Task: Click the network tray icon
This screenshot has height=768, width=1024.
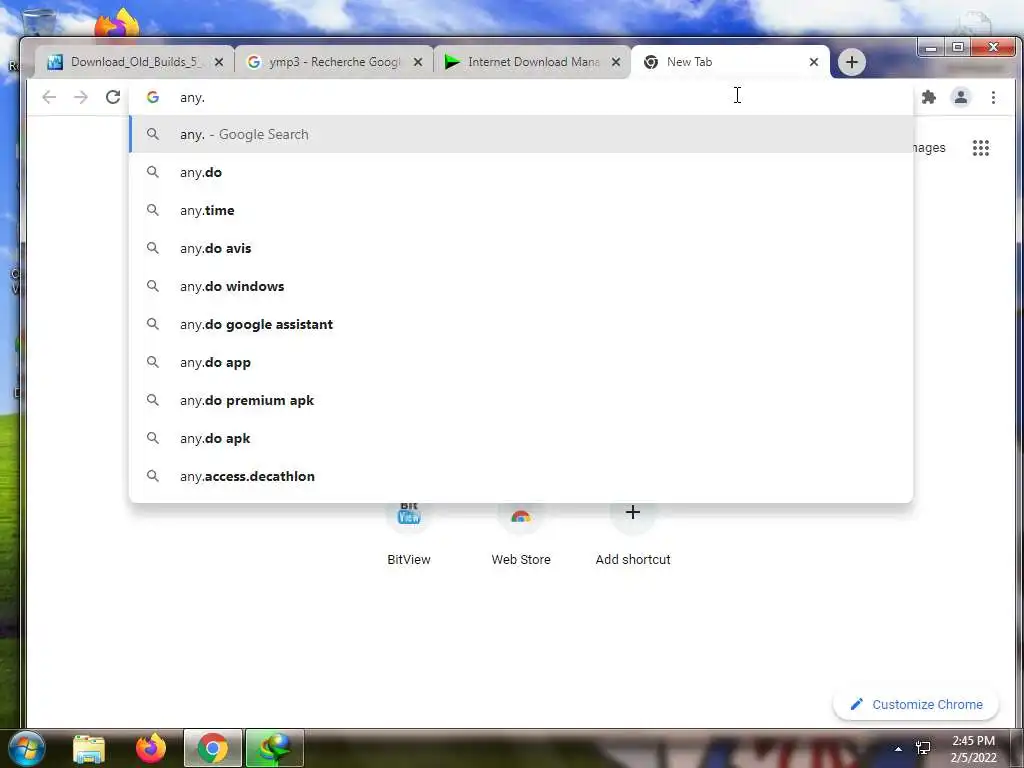Action: [x=923, y=748]
